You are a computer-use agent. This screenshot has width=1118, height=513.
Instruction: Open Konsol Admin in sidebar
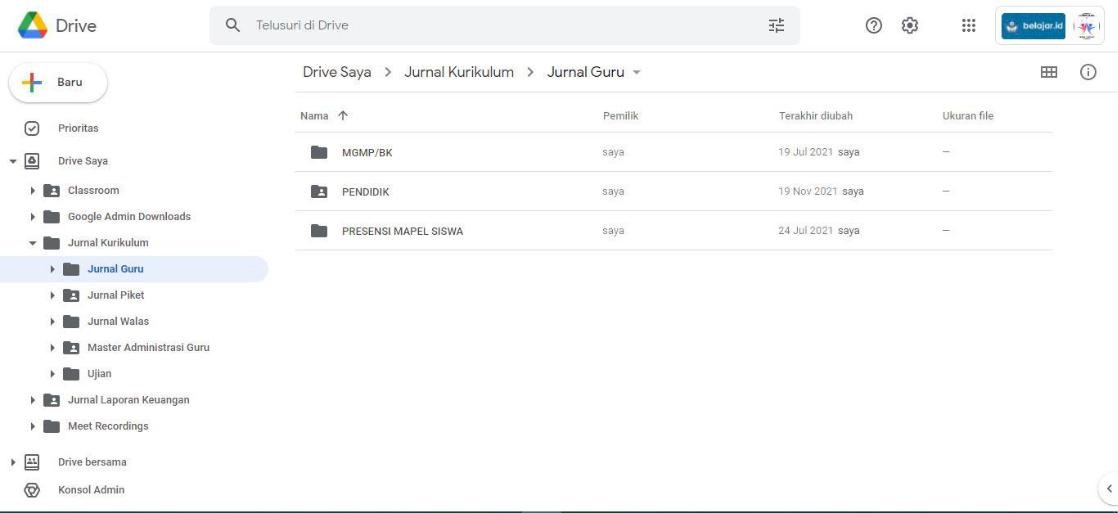[90, 490]
